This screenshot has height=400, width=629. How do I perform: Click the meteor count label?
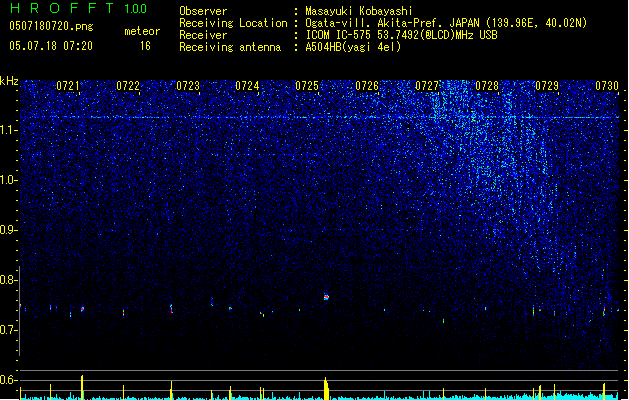click(x=142, y=31)
